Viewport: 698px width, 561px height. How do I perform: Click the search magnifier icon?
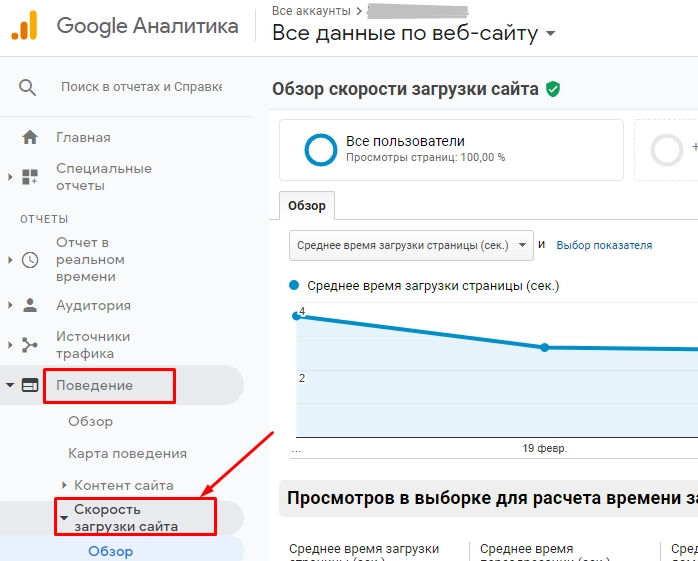click(27, 87)
